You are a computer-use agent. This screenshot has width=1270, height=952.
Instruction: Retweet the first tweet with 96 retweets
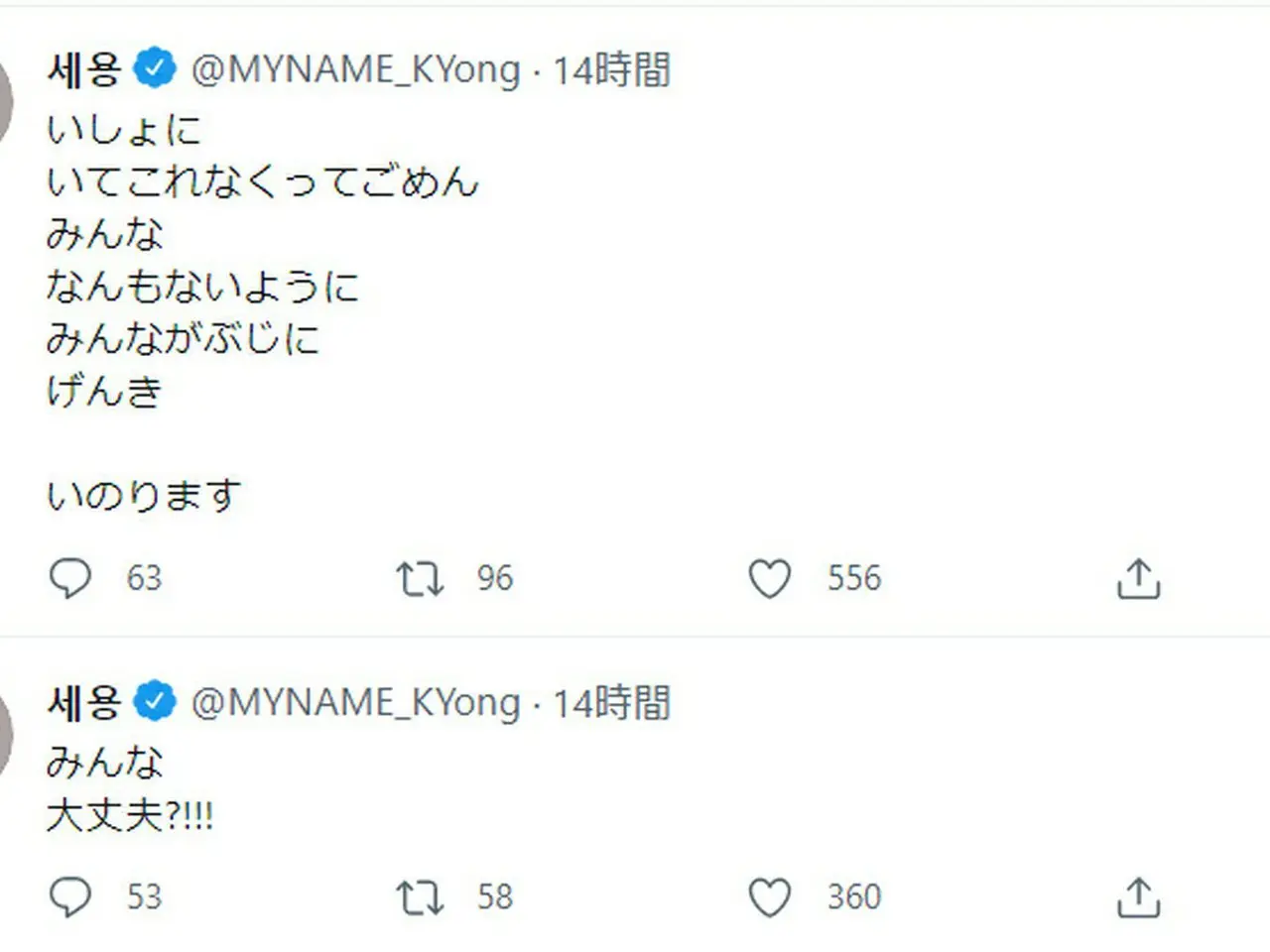click(x=420, y=578)
